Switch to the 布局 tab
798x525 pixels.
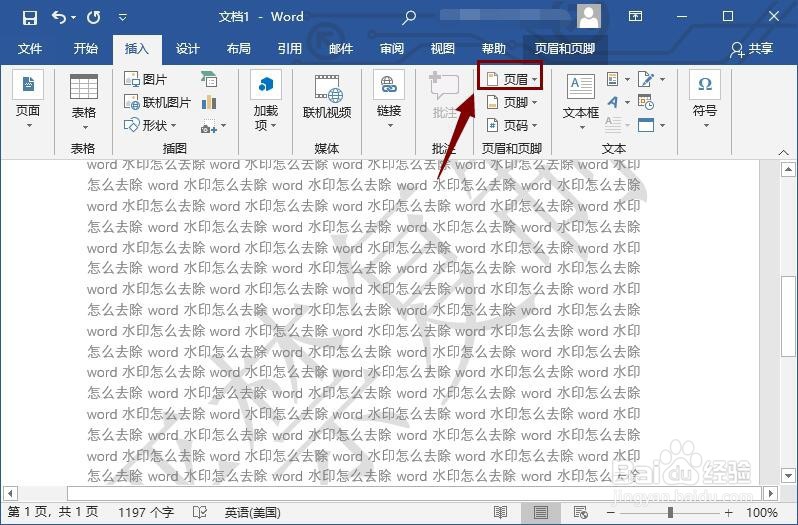(238, 49)
